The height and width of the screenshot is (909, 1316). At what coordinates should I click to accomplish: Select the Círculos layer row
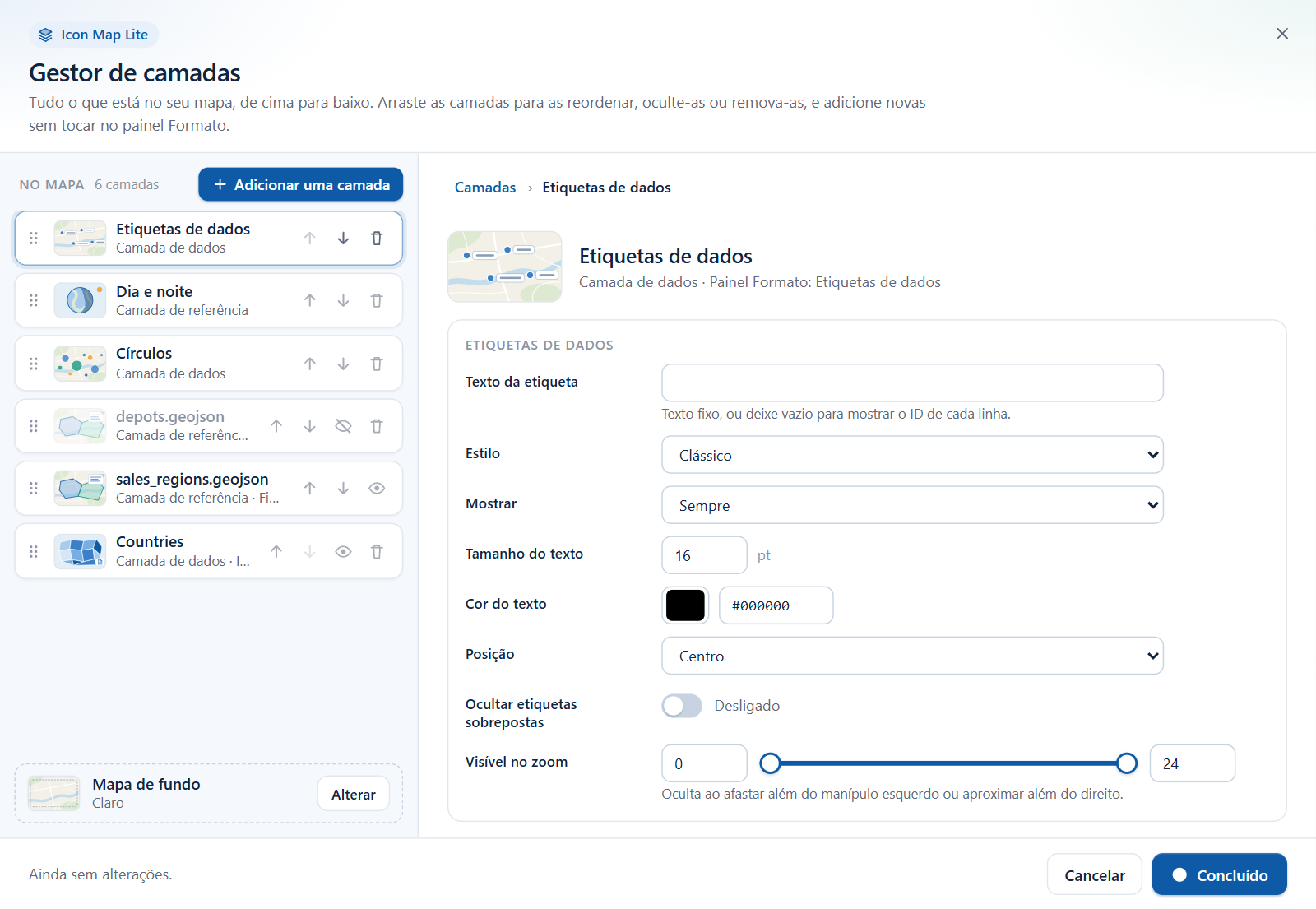click(x=209, y=364)
